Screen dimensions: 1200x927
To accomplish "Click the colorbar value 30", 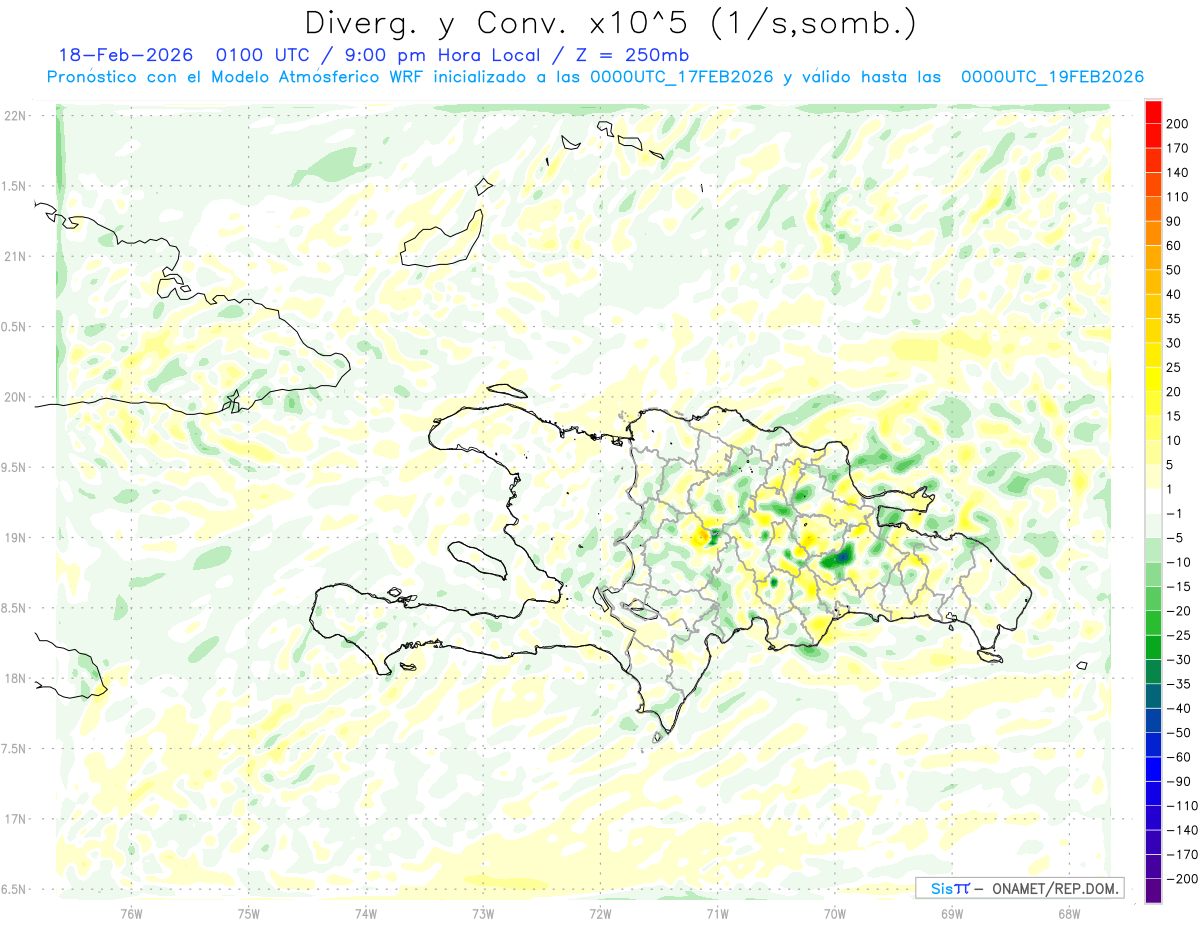I will tap(1174, 343).
